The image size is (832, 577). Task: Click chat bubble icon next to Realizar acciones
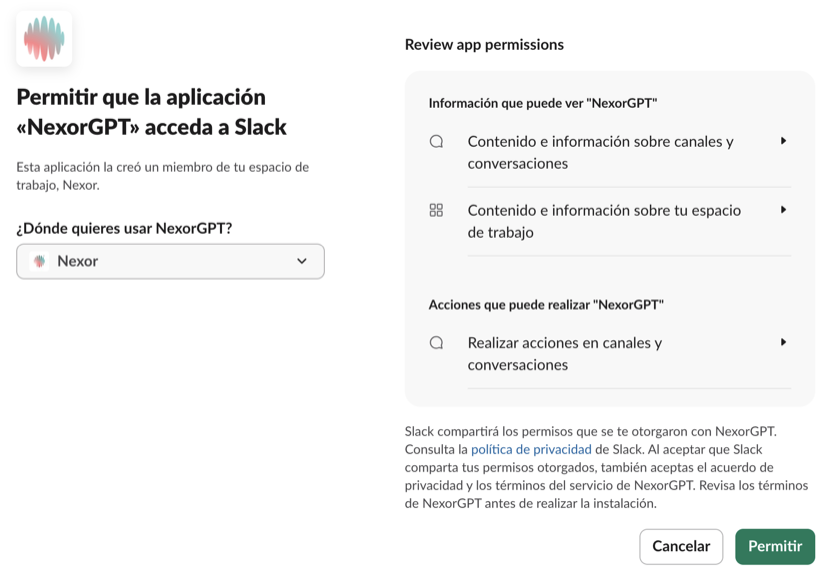(436, 342)
